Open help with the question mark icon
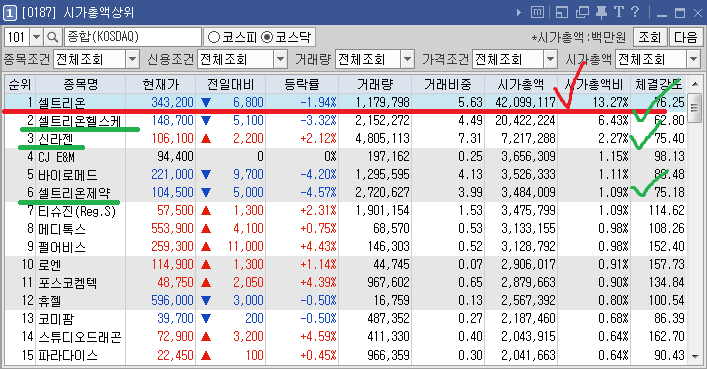The image size is (707, 369). point(635,12)
